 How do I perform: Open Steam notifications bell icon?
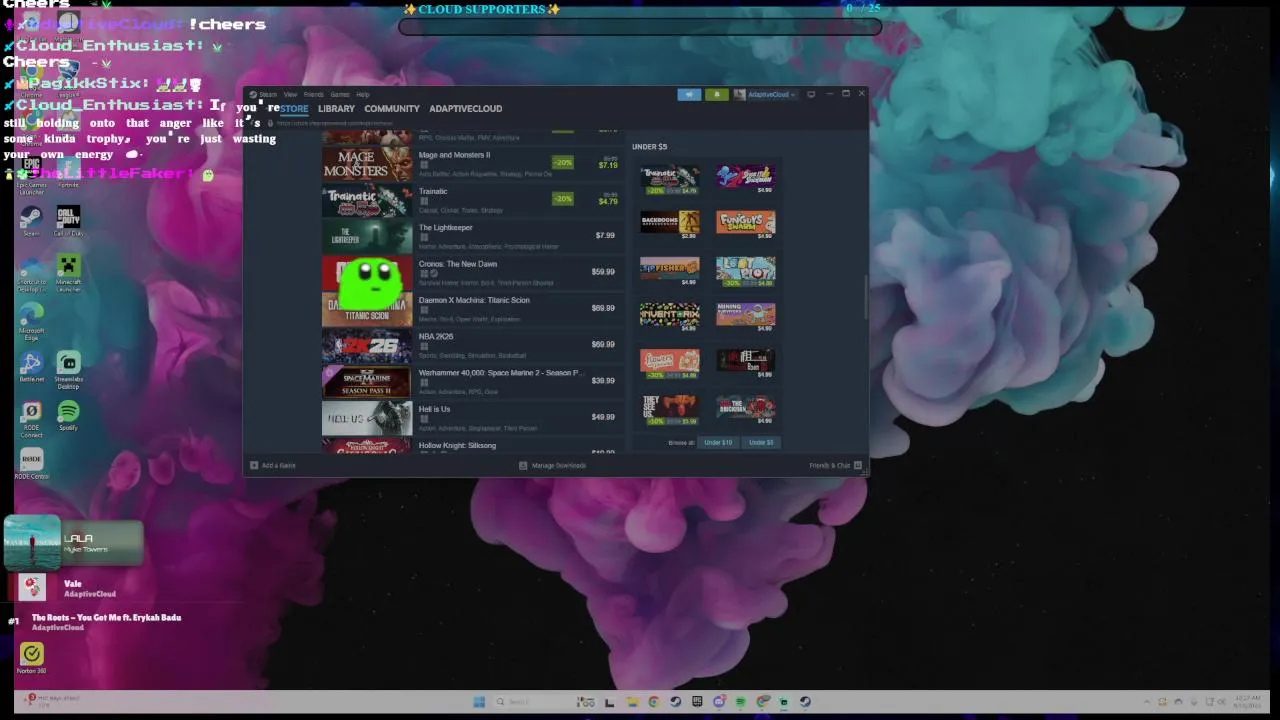[x=716, y=94]
